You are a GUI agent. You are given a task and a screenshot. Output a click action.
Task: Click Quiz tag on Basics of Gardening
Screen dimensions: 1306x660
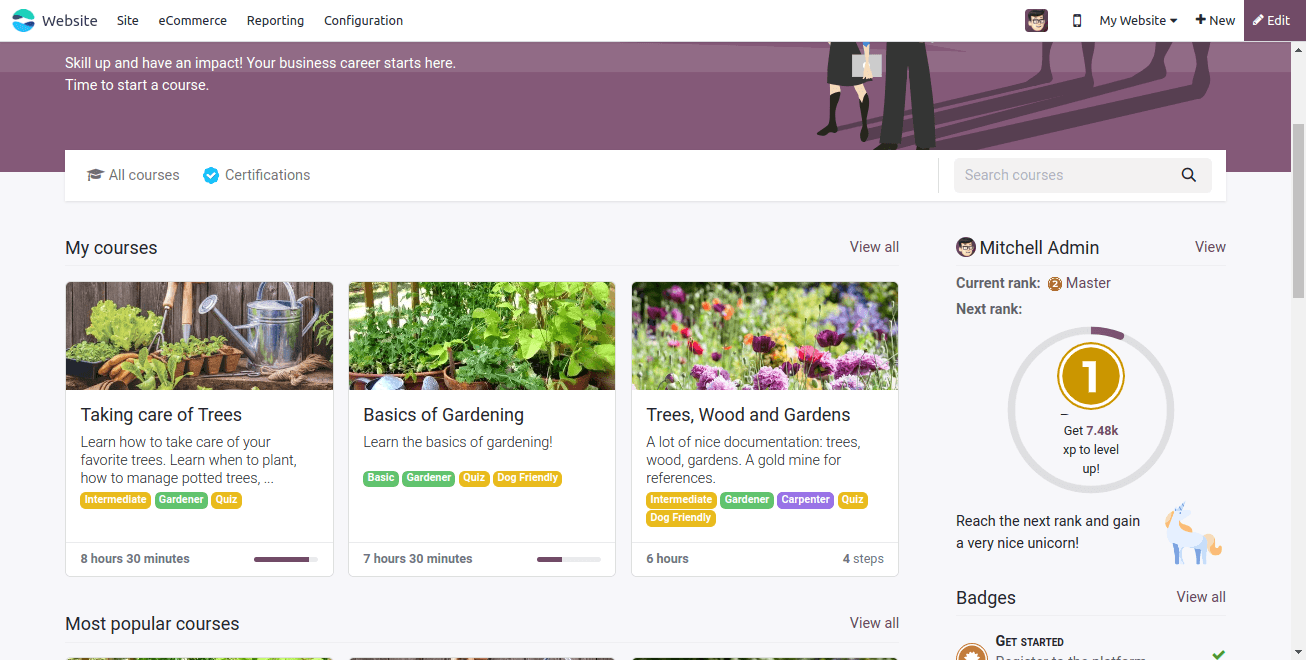point(474,478)
